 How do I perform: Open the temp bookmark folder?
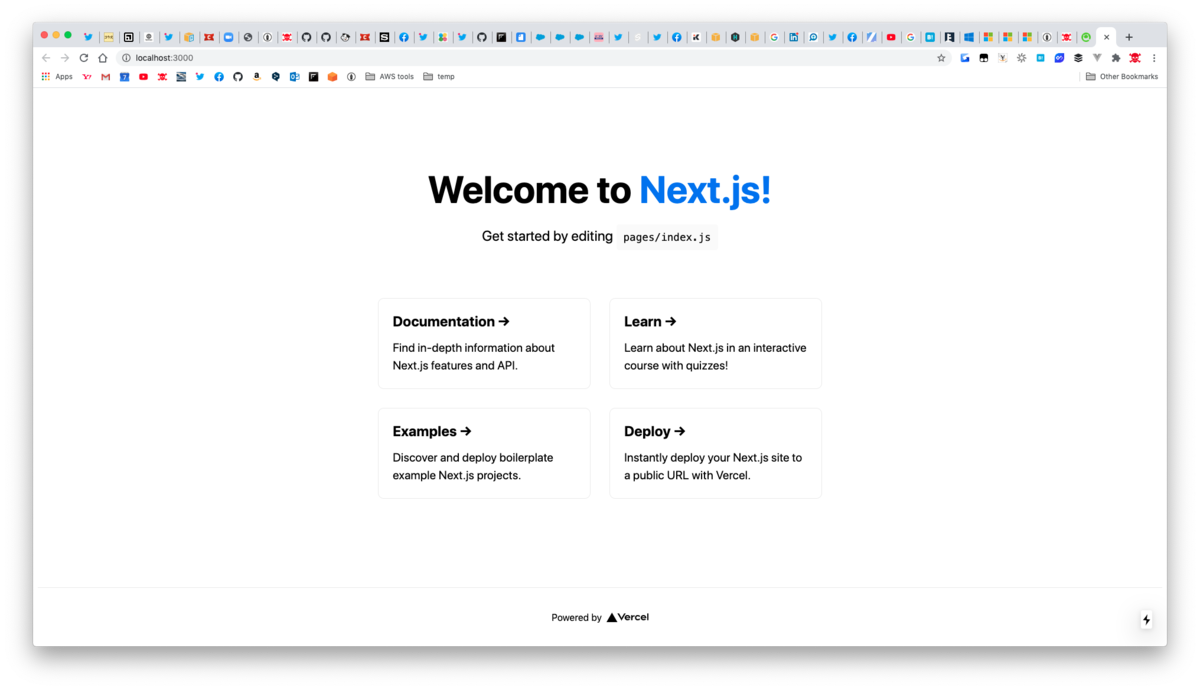[x=439, y=76]
